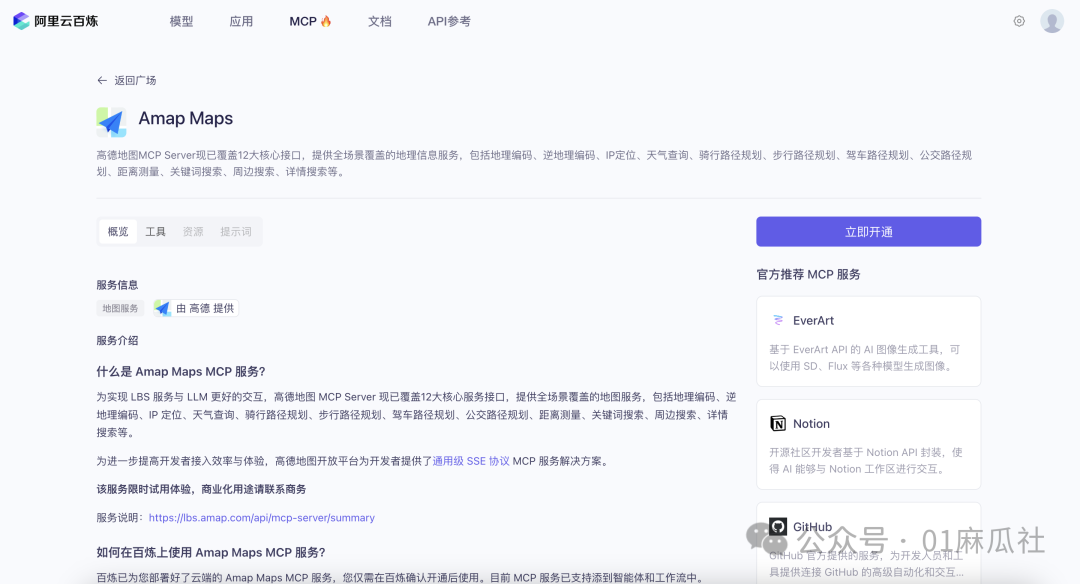1080x584 pixels.
Task: Click the GitHub service icon
Action: click(x=780, y=525)
